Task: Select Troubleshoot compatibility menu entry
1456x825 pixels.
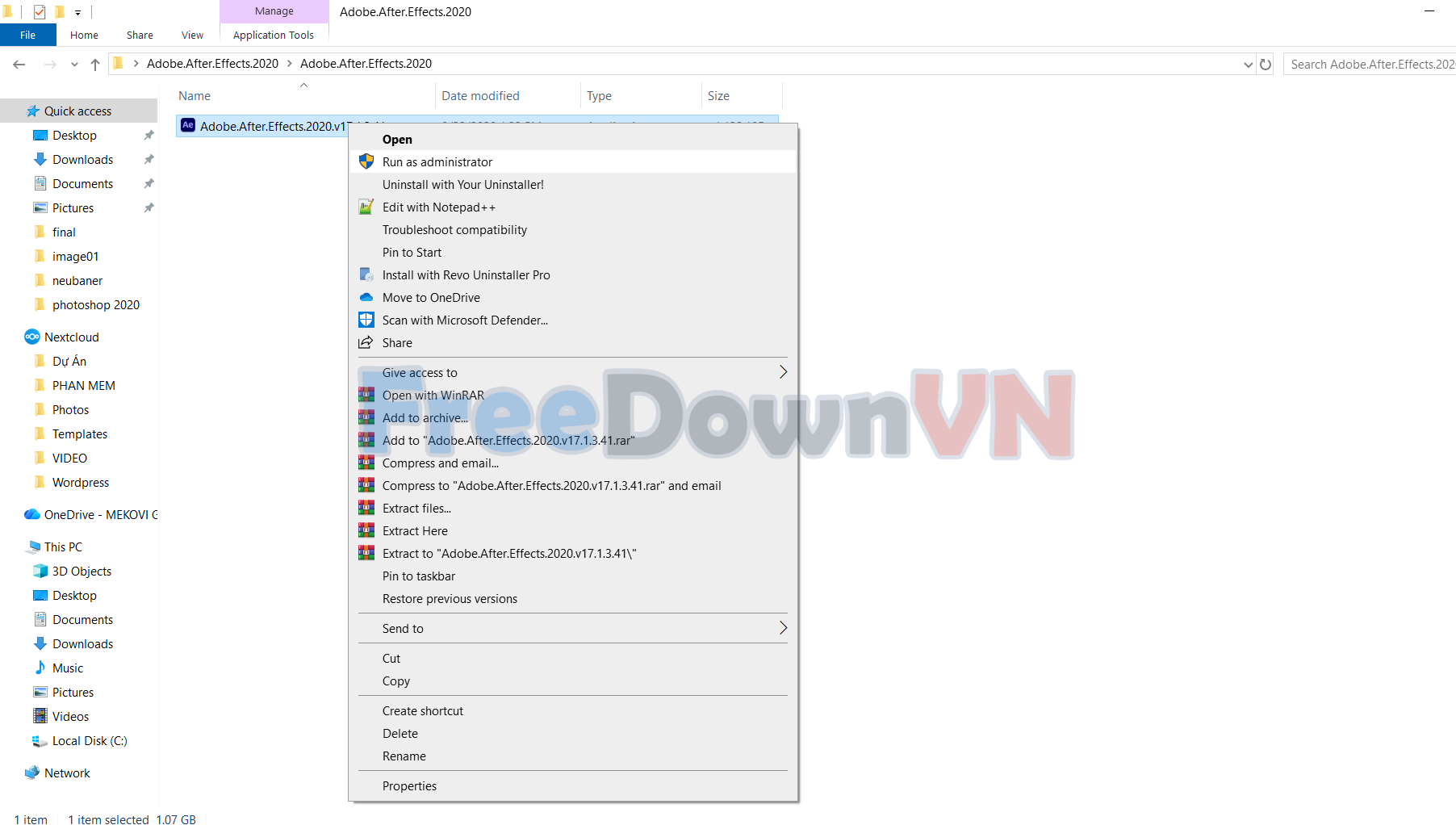Action: 454,230
